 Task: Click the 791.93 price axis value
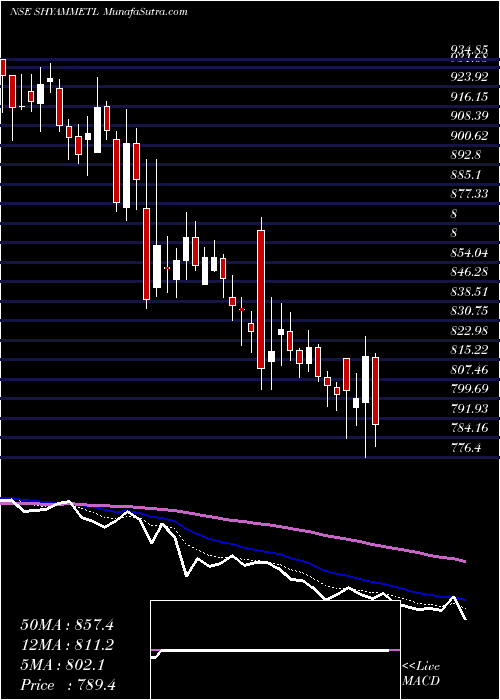(x=469, y=408)
